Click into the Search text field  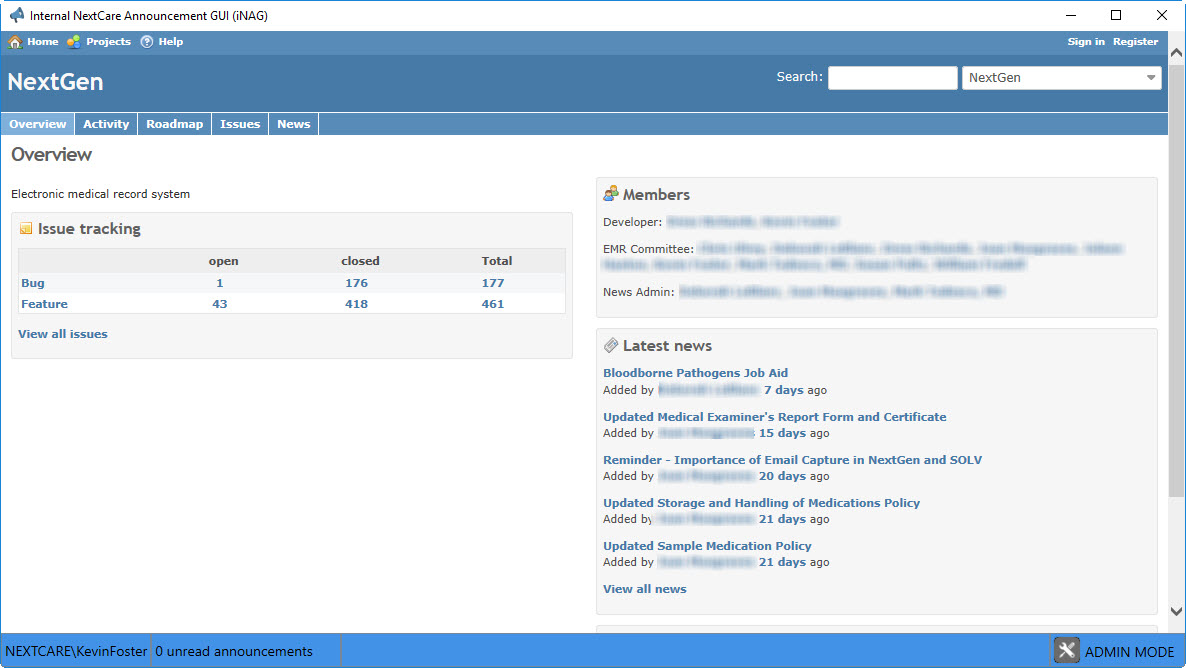pyautogui.click(x=892, y=78)
